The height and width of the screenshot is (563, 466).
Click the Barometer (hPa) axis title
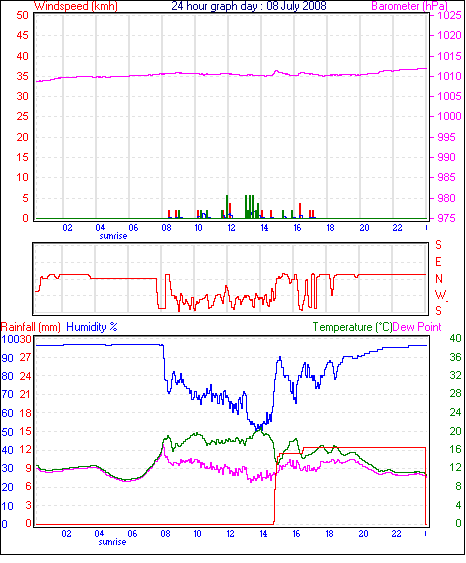pos(410,6)
